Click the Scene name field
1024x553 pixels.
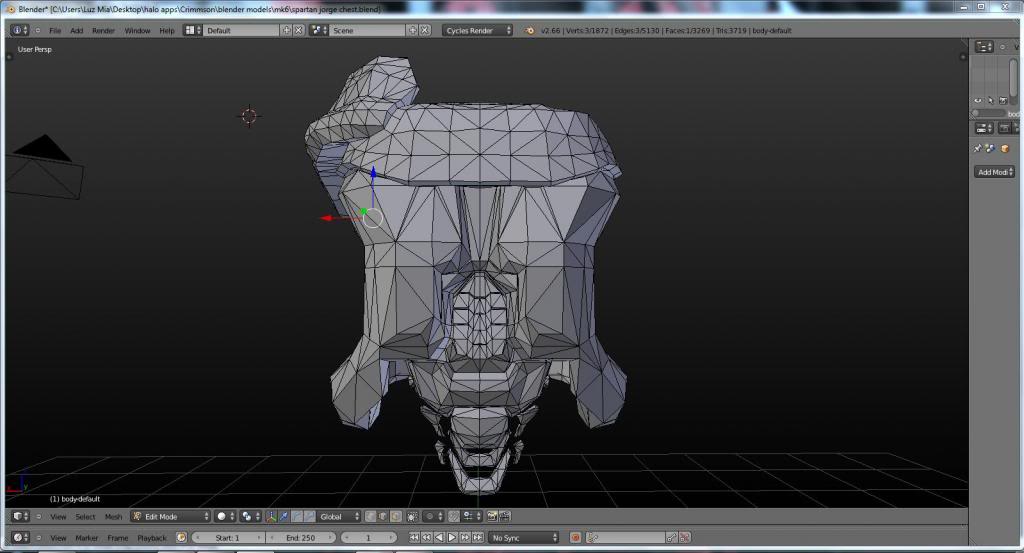(x=368, y=30)
